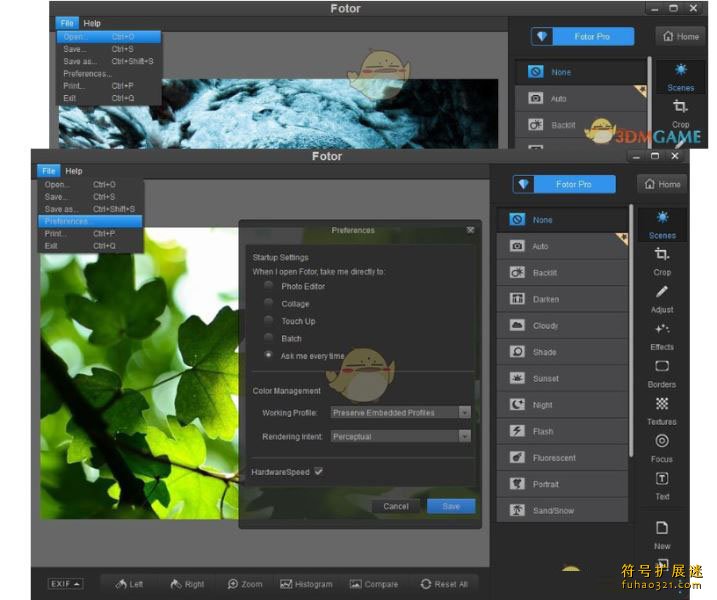Click Open... in back window File menu
The image size is (717, 600).
pos(109,37)
